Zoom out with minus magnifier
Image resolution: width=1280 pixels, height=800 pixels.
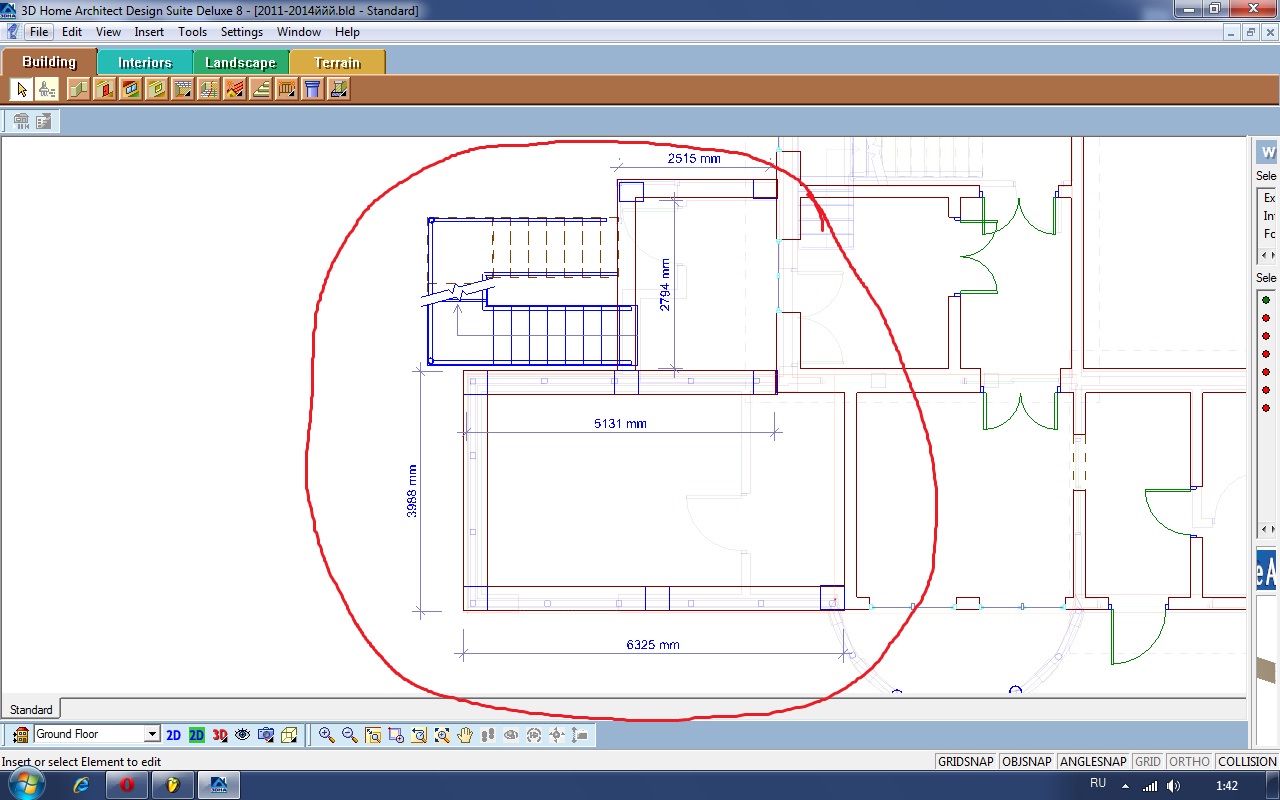(x=350, y=735)
